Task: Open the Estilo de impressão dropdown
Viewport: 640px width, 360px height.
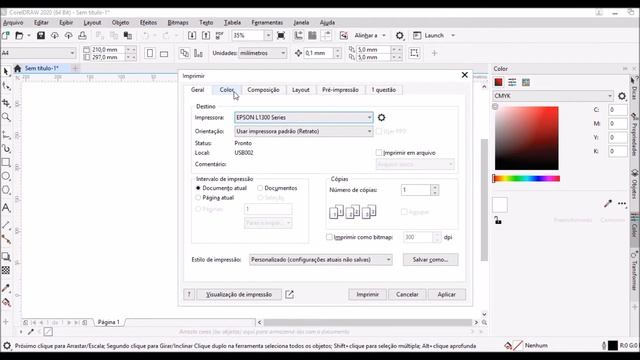Action: click(x=321, y=260)
